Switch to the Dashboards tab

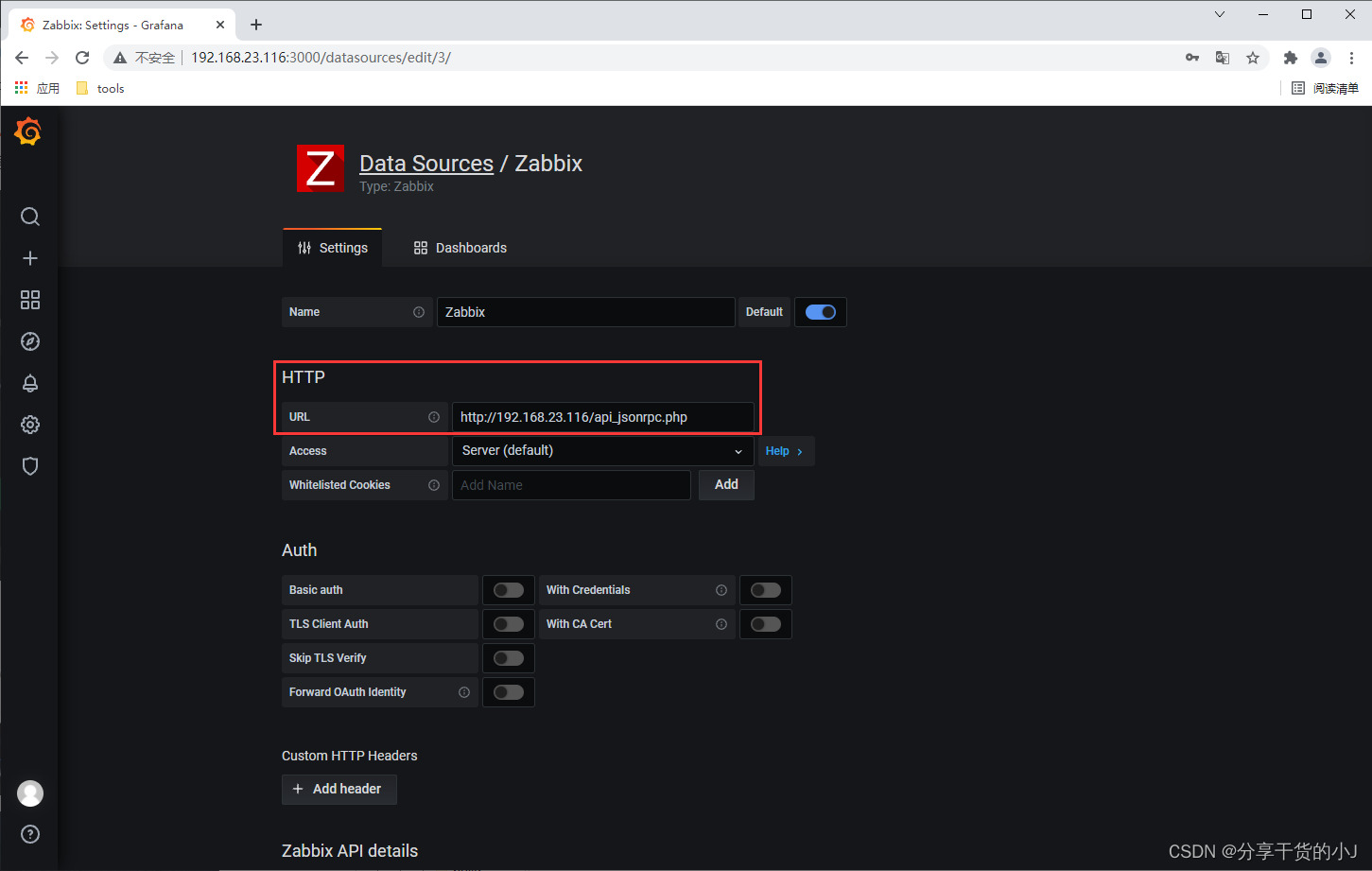pyautogui.click(x=460, y=248)
